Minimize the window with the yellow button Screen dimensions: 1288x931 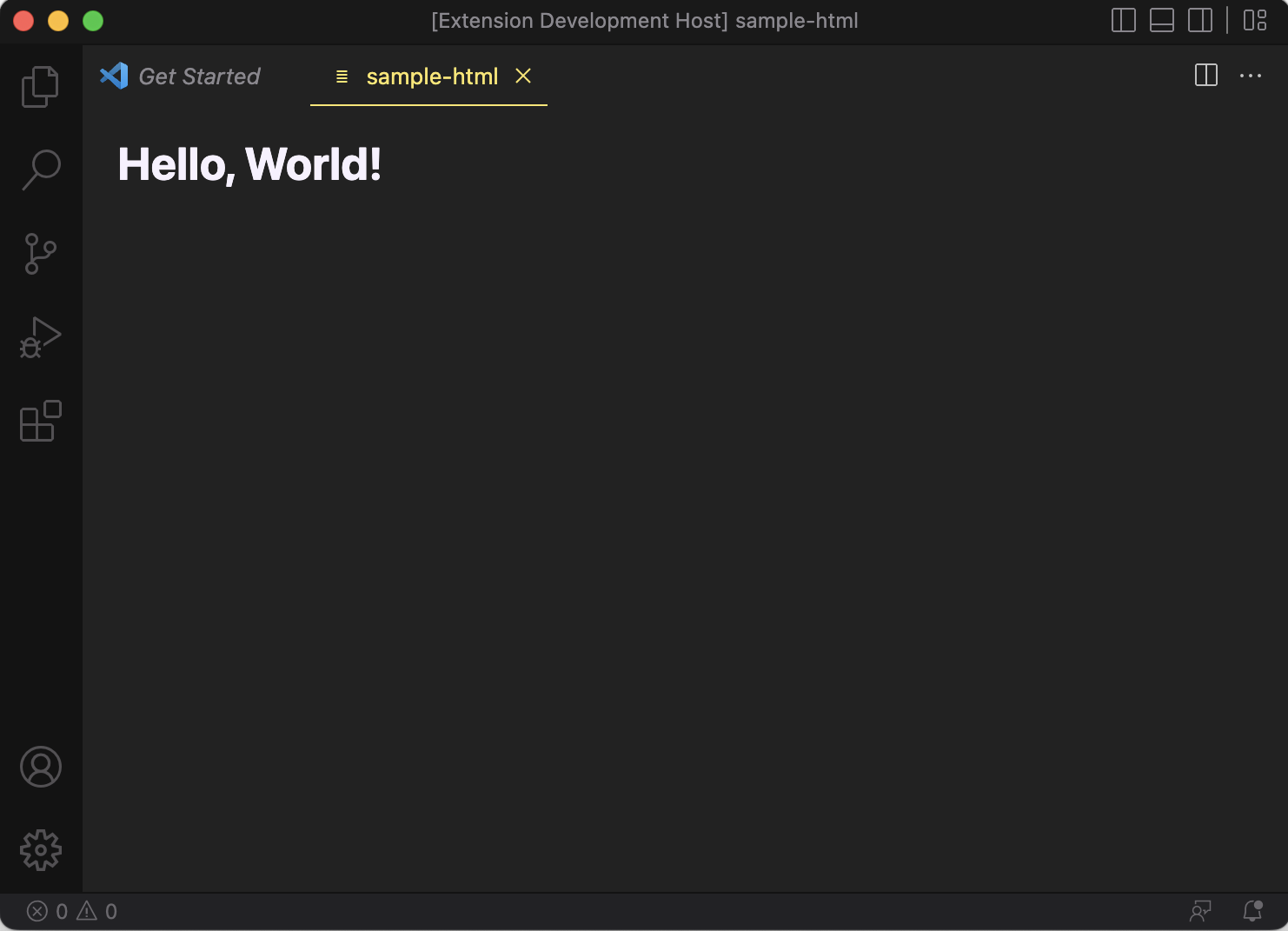[x=58, y=21]
